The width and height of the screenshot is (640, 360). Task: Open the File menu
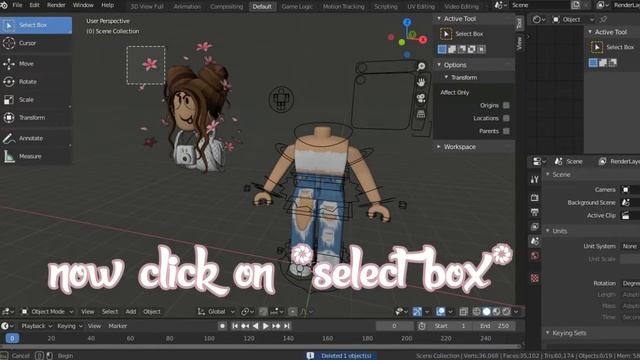pyautogui.click(x=17, y=5)
